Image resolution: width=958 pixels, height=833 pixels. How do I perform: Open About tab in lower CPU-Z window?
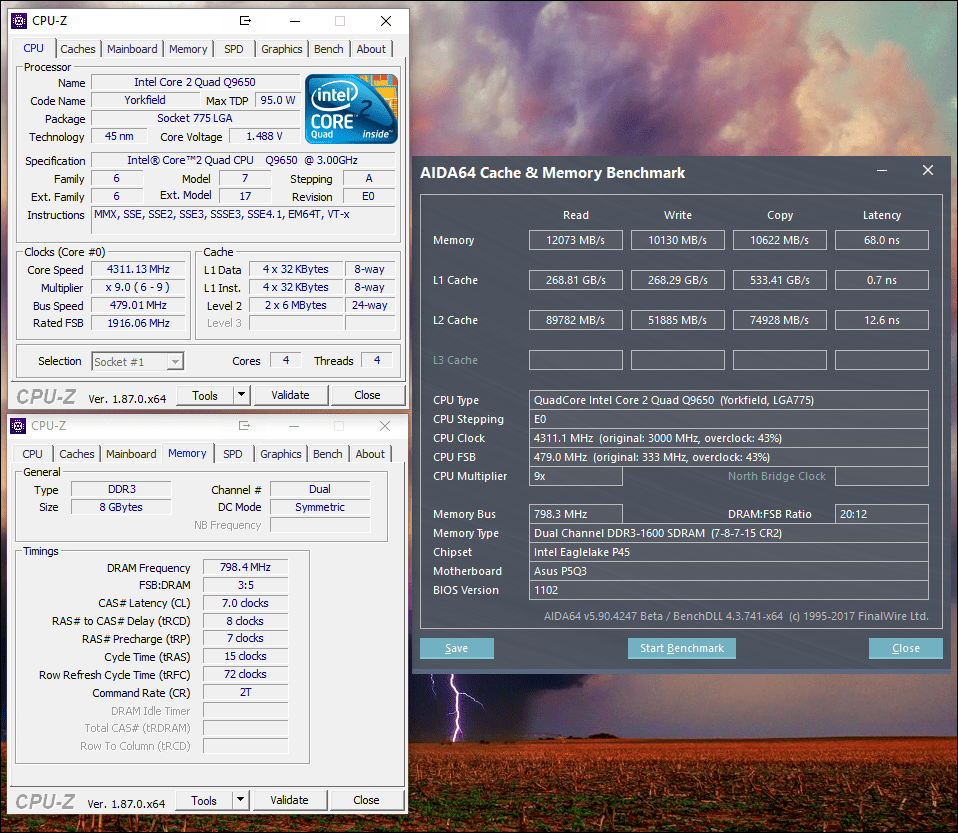pos(370,454)
